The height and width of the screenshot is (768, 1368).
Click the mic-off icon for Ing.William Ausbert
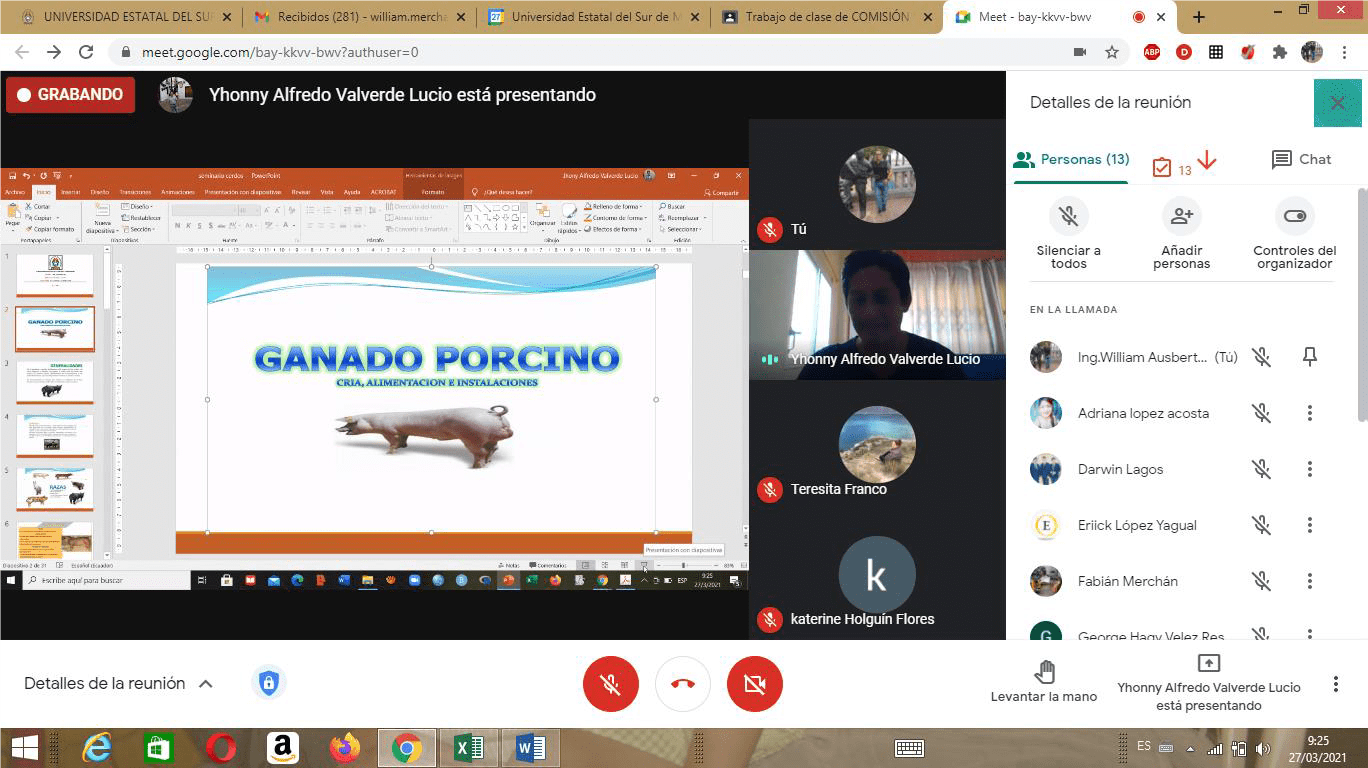pyautogui.click(x=1262, y=357)
